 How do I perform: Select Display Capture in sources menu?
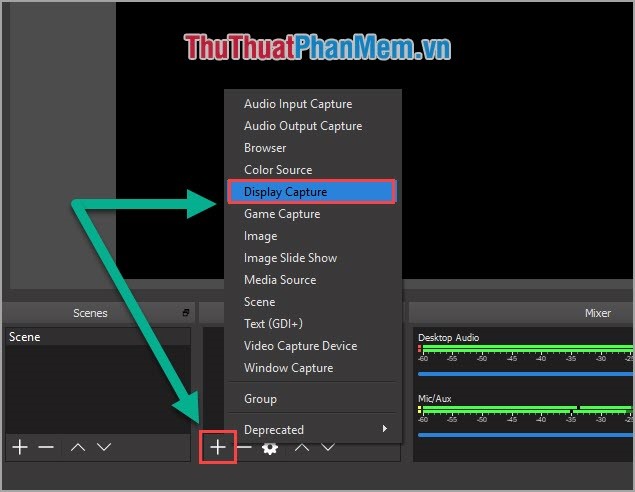coord(312,192)
